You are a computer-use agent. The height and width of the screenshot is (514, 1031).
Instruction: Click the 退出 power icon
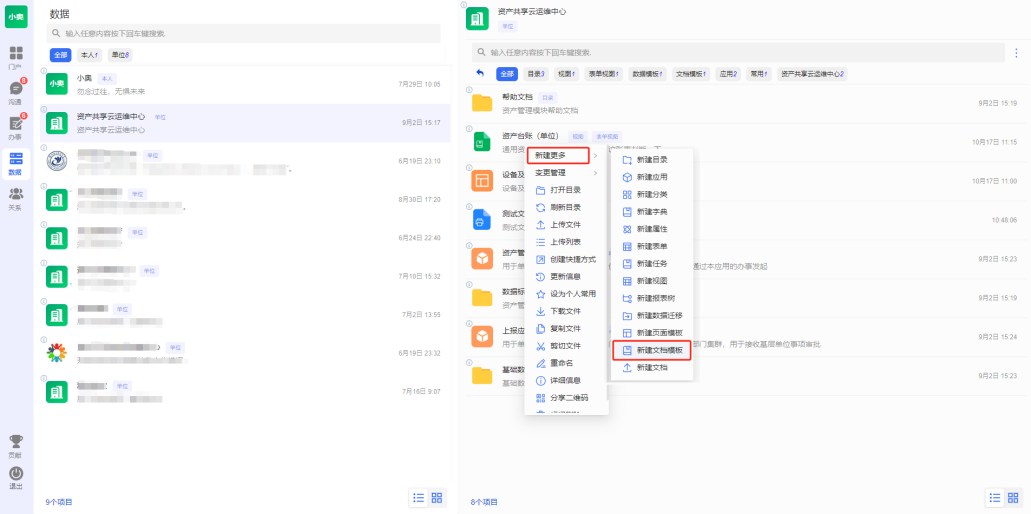(15, 476)
